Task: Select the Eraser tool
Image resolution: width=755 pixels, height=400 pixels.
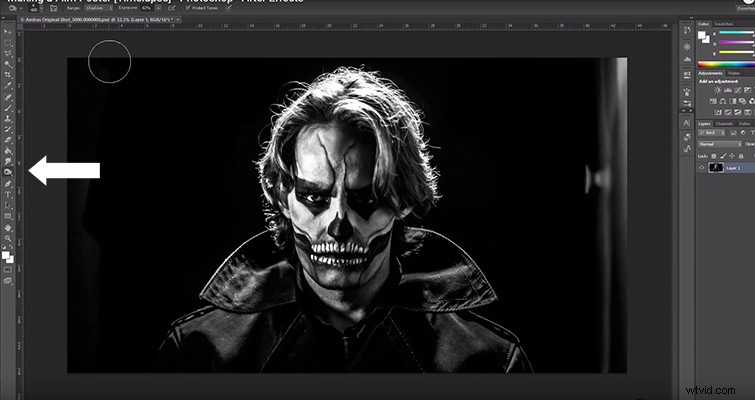Action: click(x=8, y=140)
